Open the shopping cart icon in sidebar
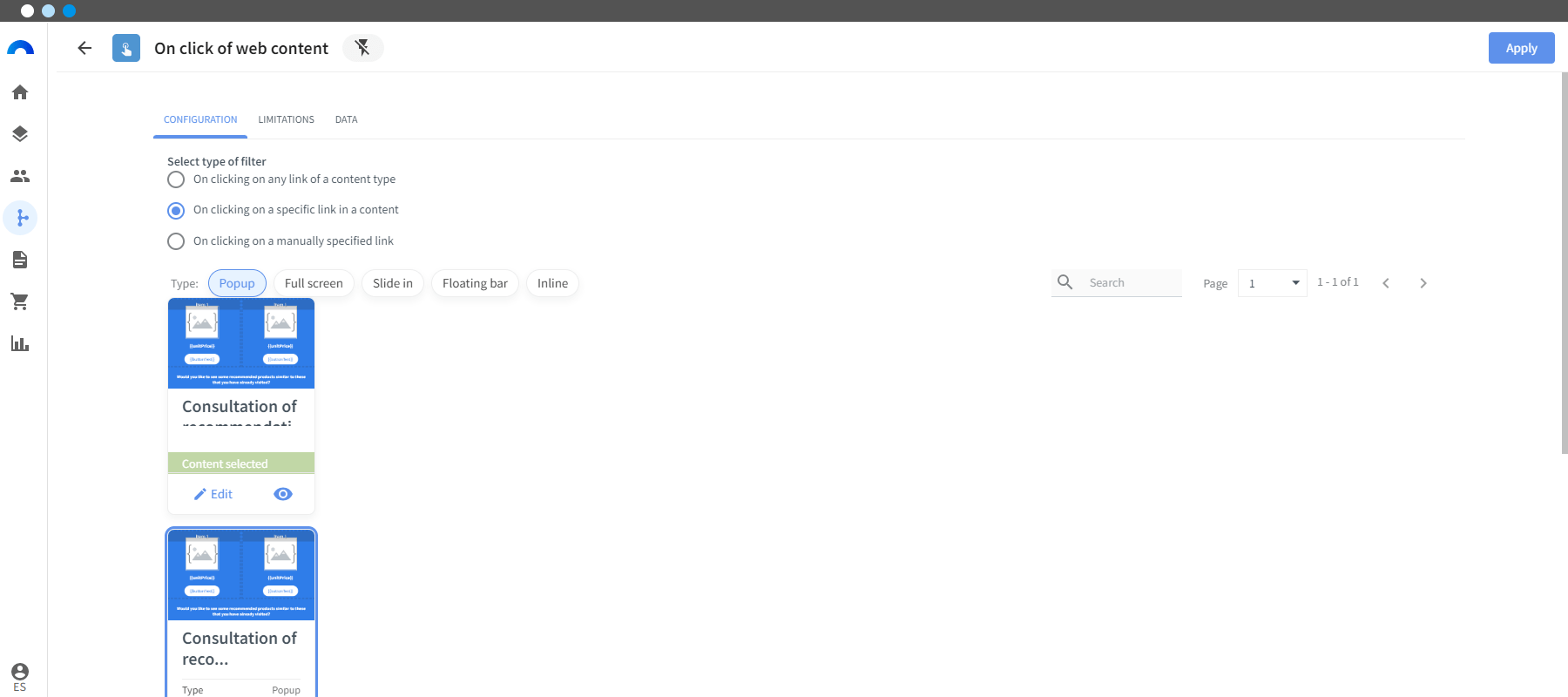Viewport: 1568px width, 697px height. point(20,301)
